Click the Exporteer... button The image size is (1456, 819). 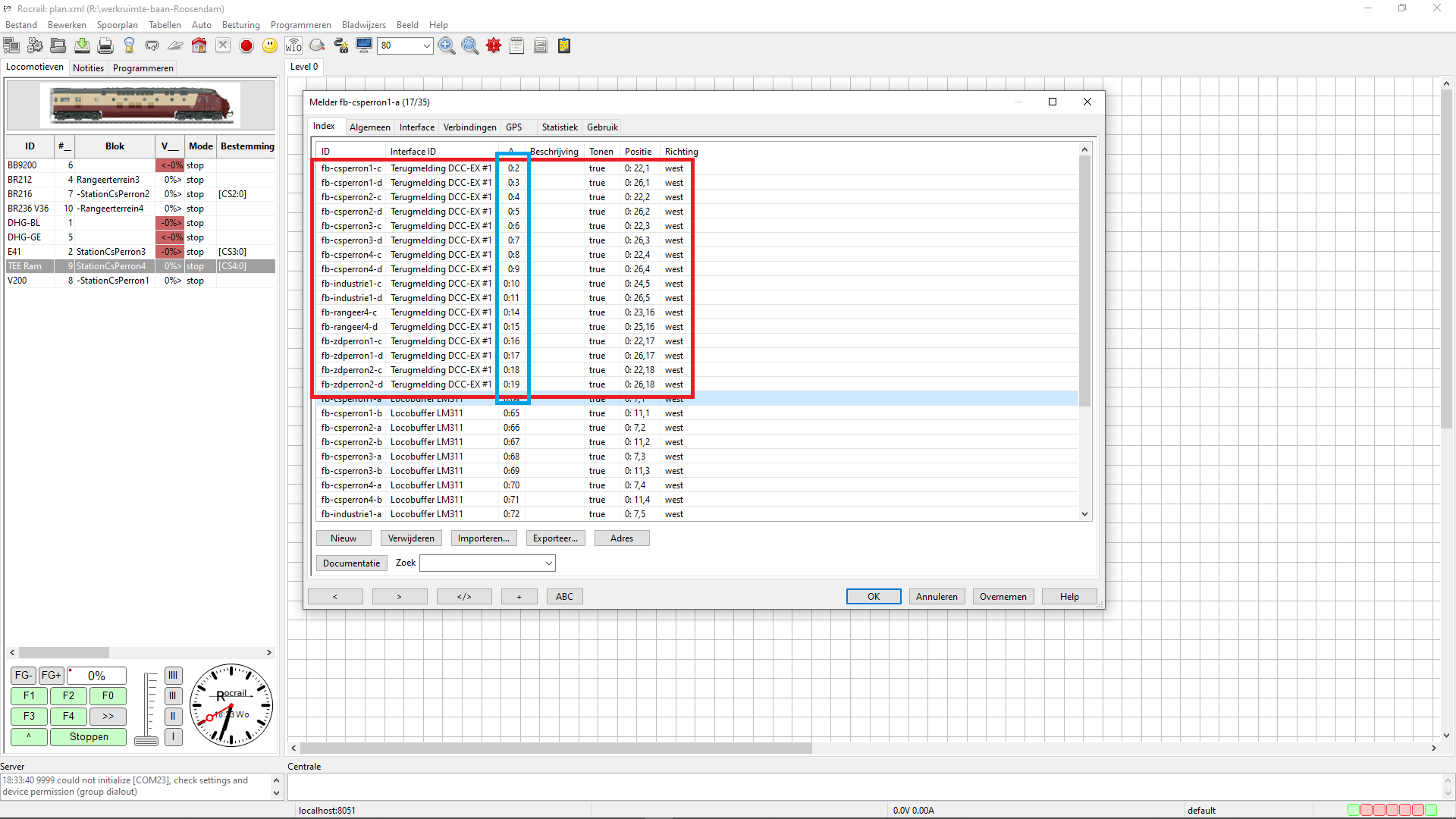(x=555, y=538)
